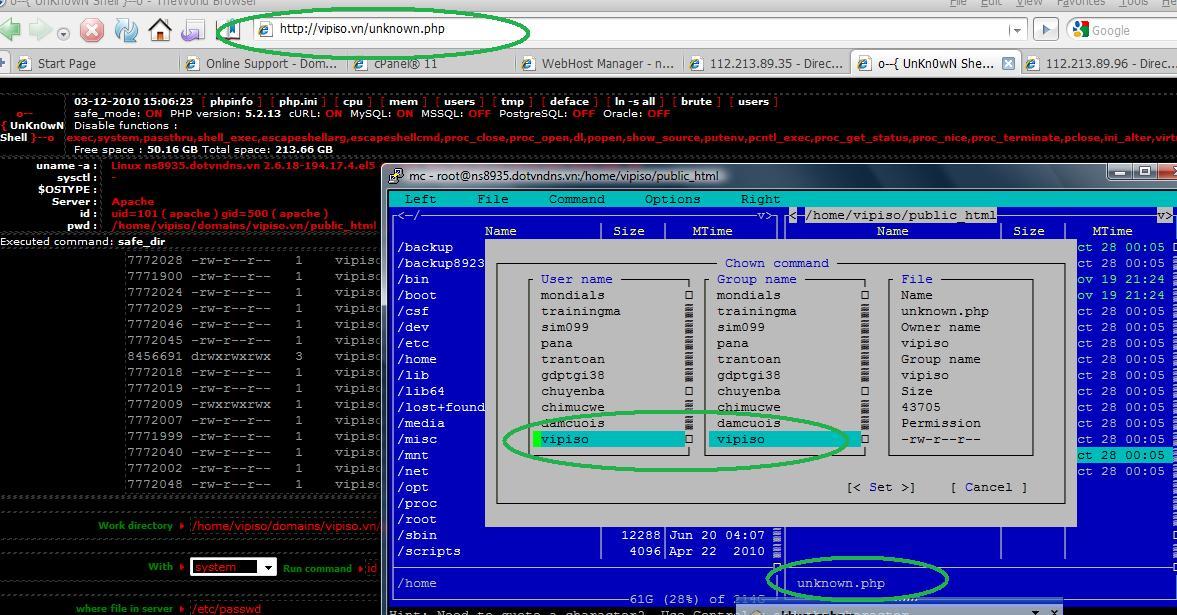Switch to Online Support tab
The width and height of the screenshot is (1177, 615).
[x=263, y=64]
